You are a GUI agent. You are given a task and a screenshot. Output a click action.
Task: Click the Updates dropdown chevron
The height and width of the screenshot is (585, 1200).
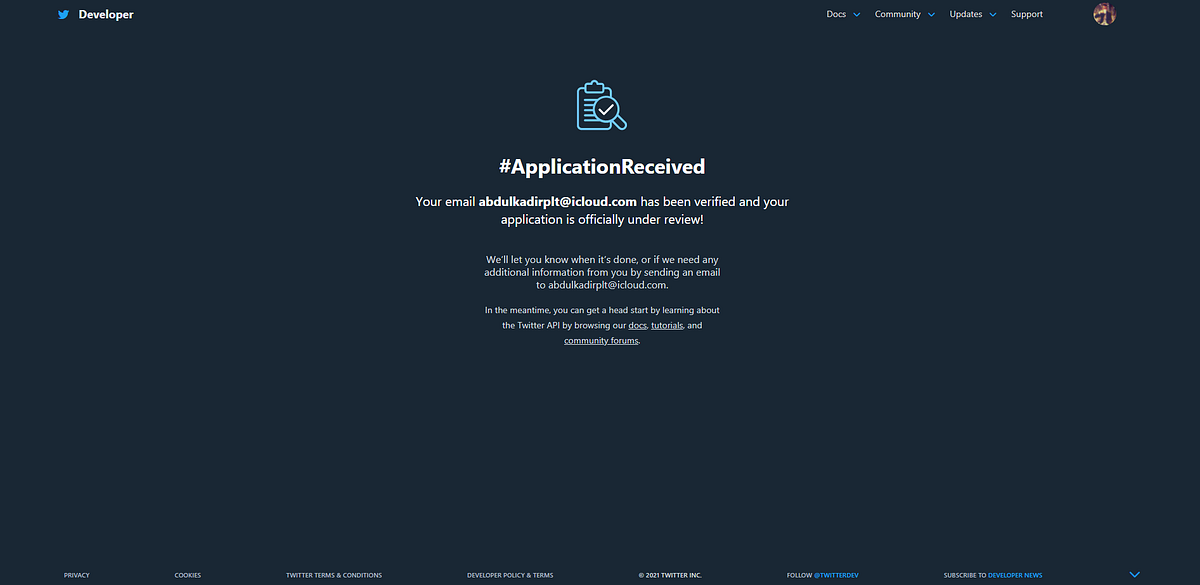(993, 14)
